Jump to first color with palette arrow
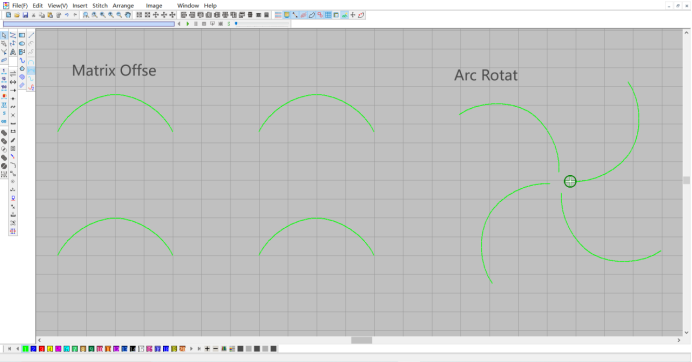This screenshot has height=362, width=692. point(9,349)
